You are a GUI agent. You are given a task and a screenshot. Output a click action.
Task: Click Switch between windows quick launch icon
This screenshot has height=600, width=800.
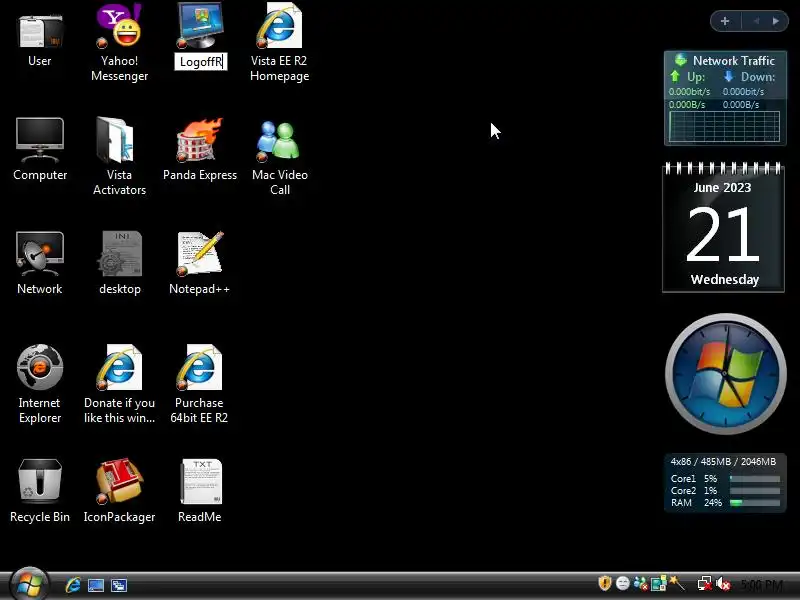119,585
